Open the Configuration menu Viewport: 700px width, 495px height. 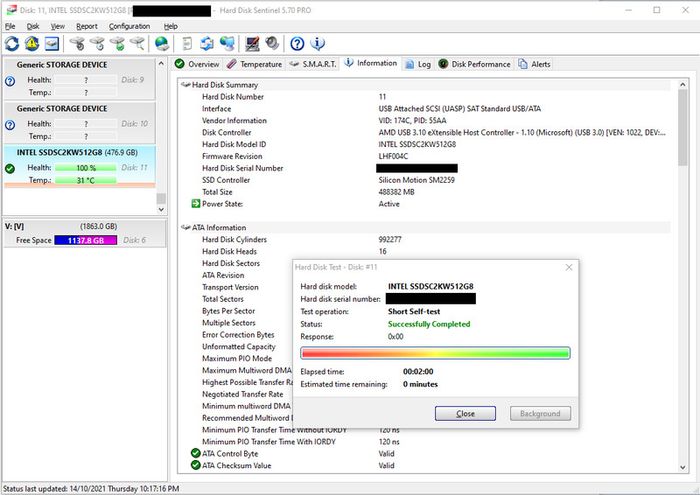click(129, 26)
